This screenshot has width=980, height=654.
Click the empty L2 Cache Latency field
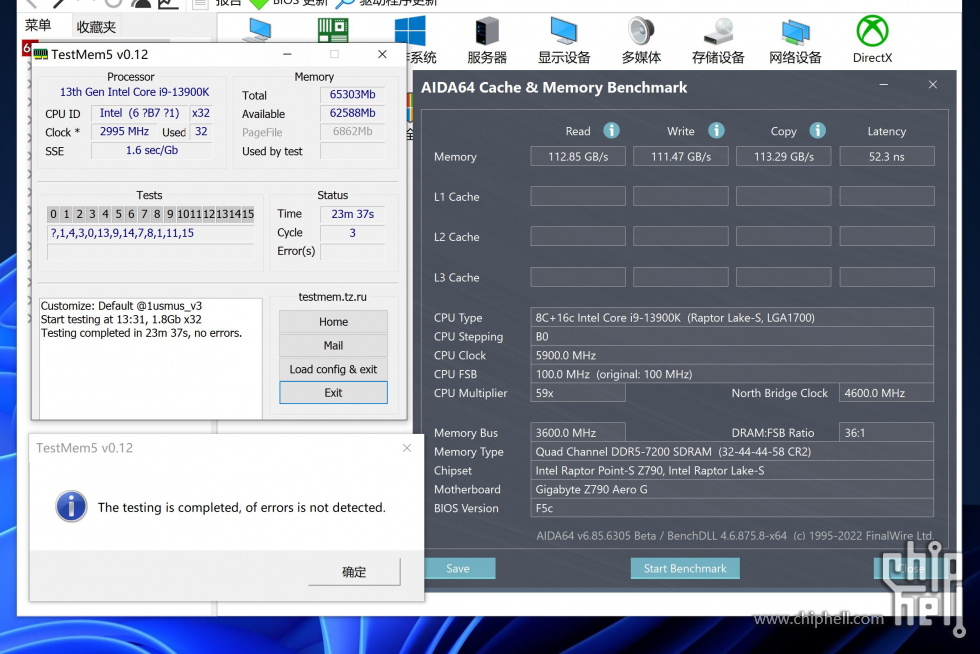tap(887, 236)
